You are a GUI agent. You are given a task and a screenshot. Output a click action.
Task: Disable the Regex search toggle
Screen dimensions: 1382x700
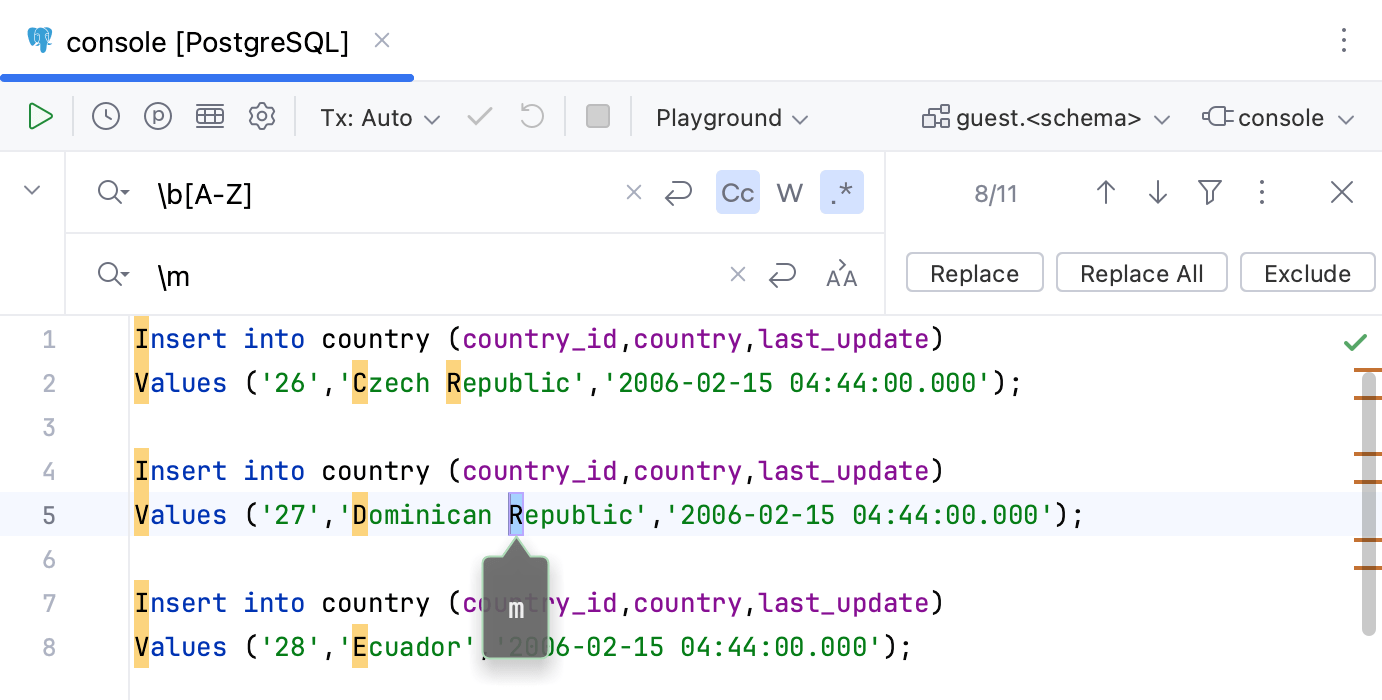pos(842,192)
